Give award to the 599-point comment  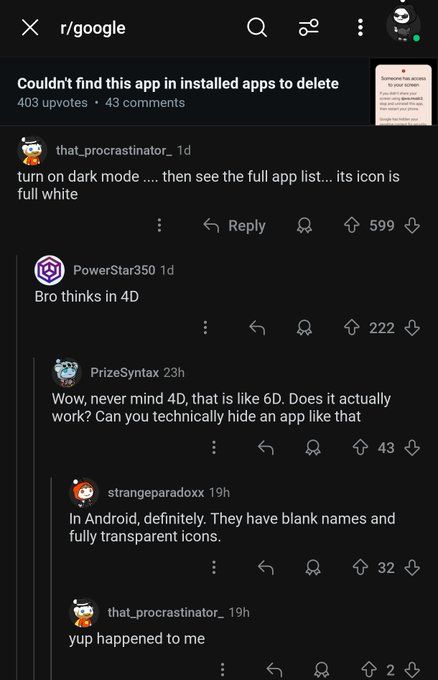[304, 226]
